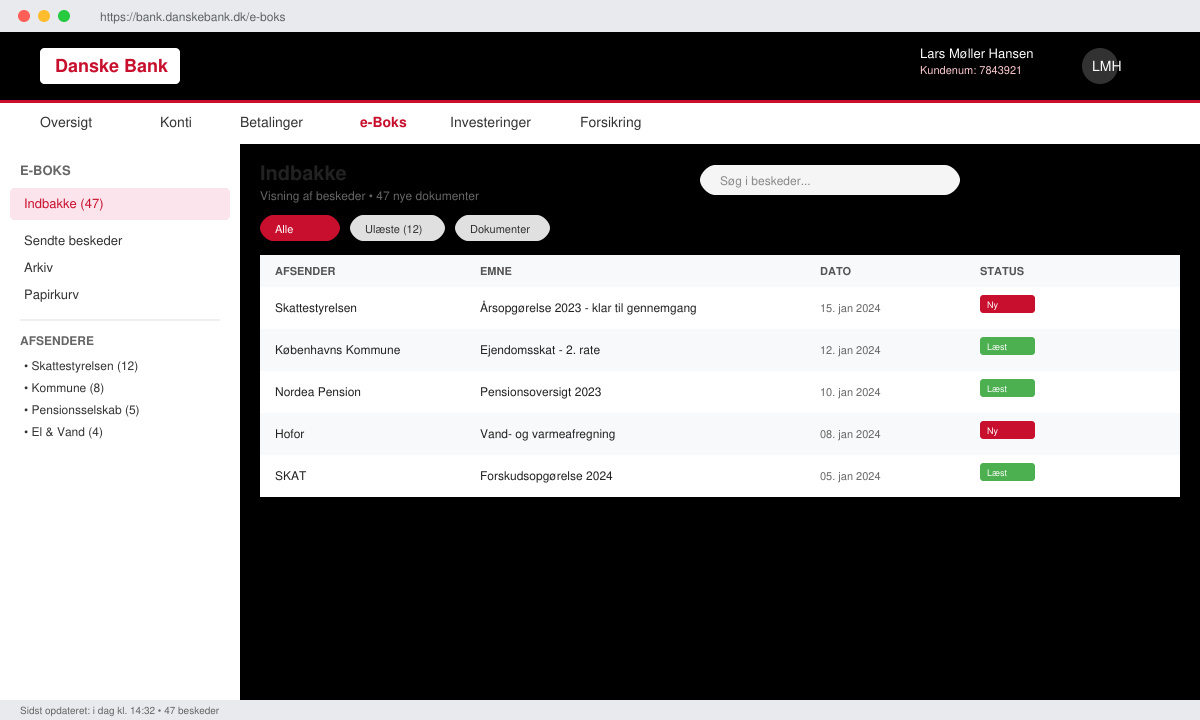Show only Ulæste (12) messages
Screen dimensions: 1200x720
pyautogui.click(x=397, y=228)
